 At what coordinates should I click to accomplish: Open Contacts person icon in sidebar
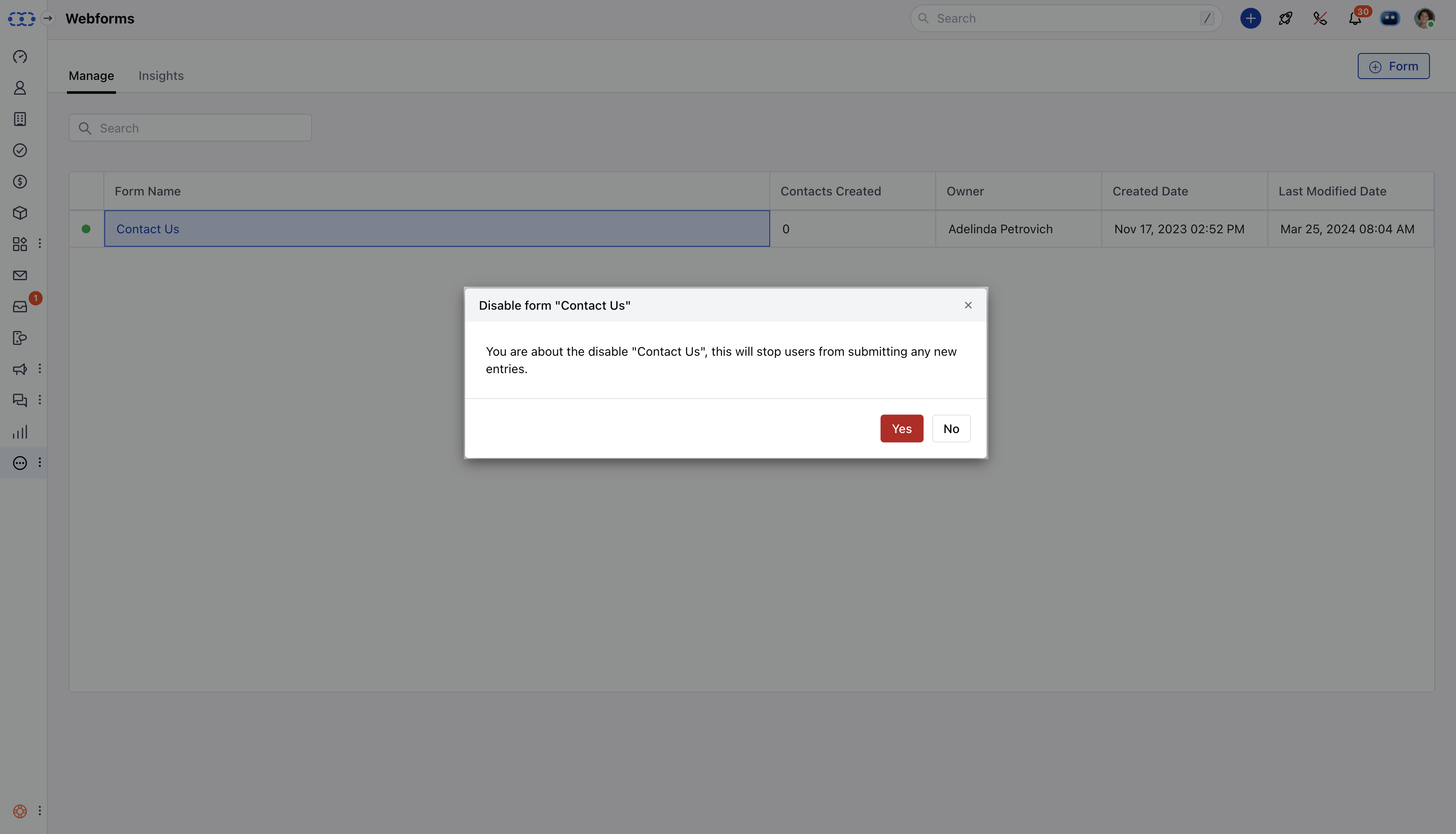pyautogui.click(x=20, y=88)
